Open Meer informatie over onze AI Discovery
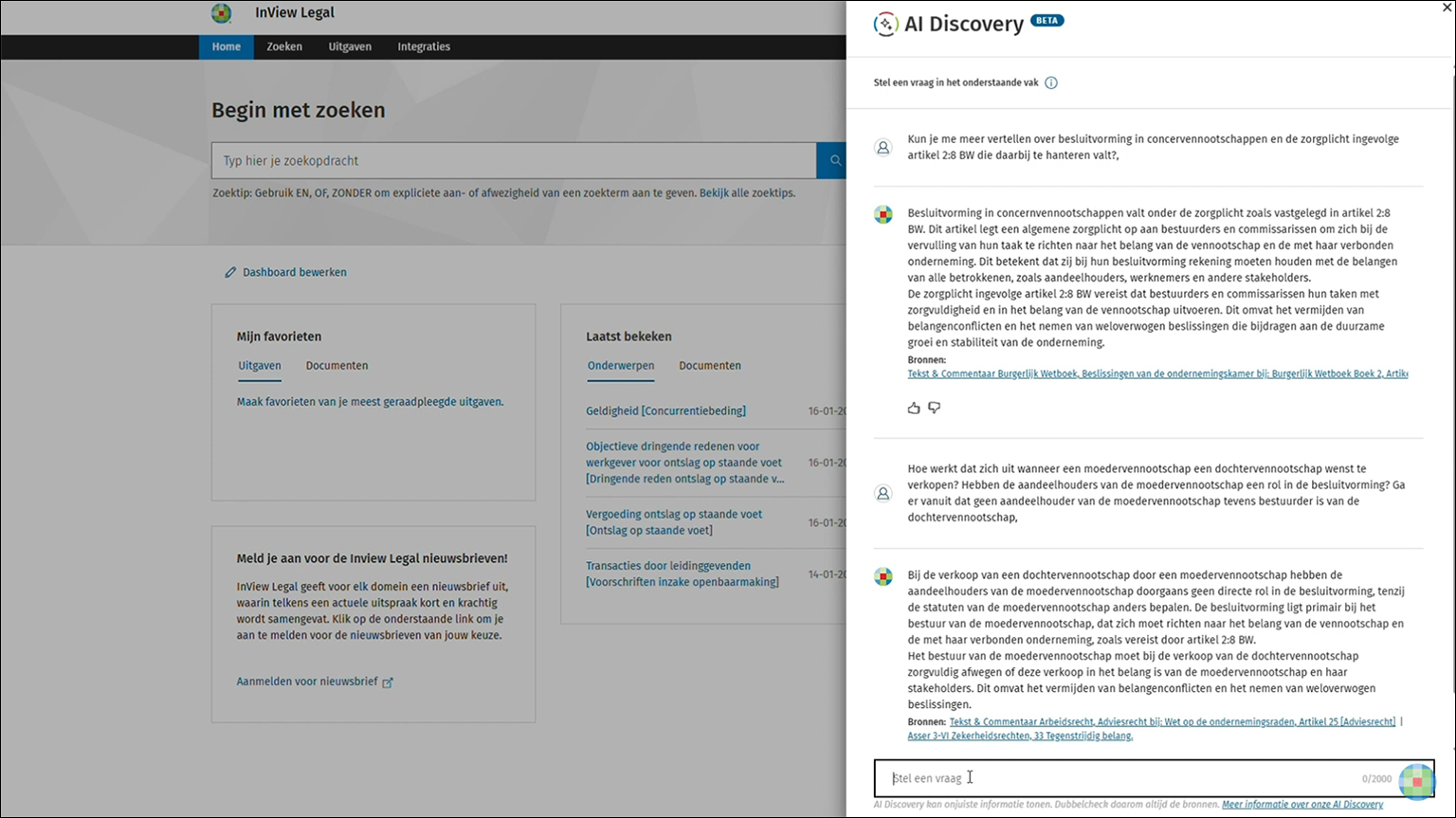The height and width of the screenshot is (818, 1456). coord(1301,805)
